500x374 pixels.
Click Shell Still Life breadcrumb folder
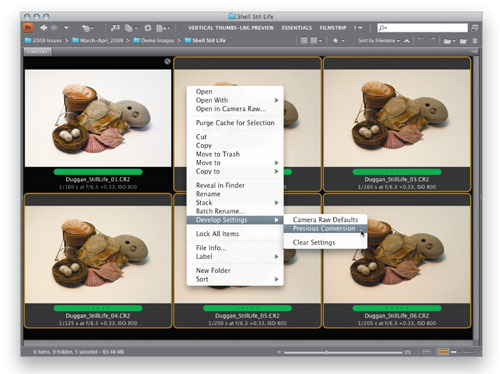click(205, 40)
